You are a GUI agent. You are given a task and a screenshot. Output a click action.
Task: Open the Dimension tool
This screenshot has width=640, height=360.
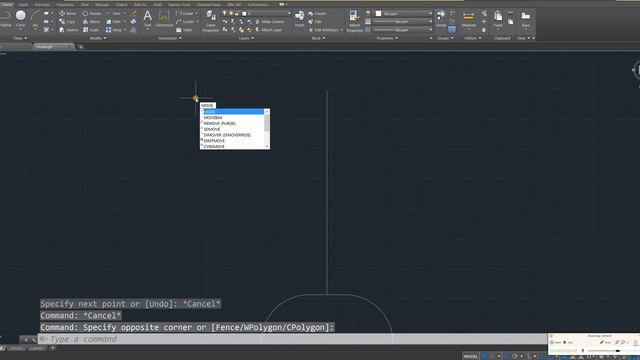click(164, 18)
